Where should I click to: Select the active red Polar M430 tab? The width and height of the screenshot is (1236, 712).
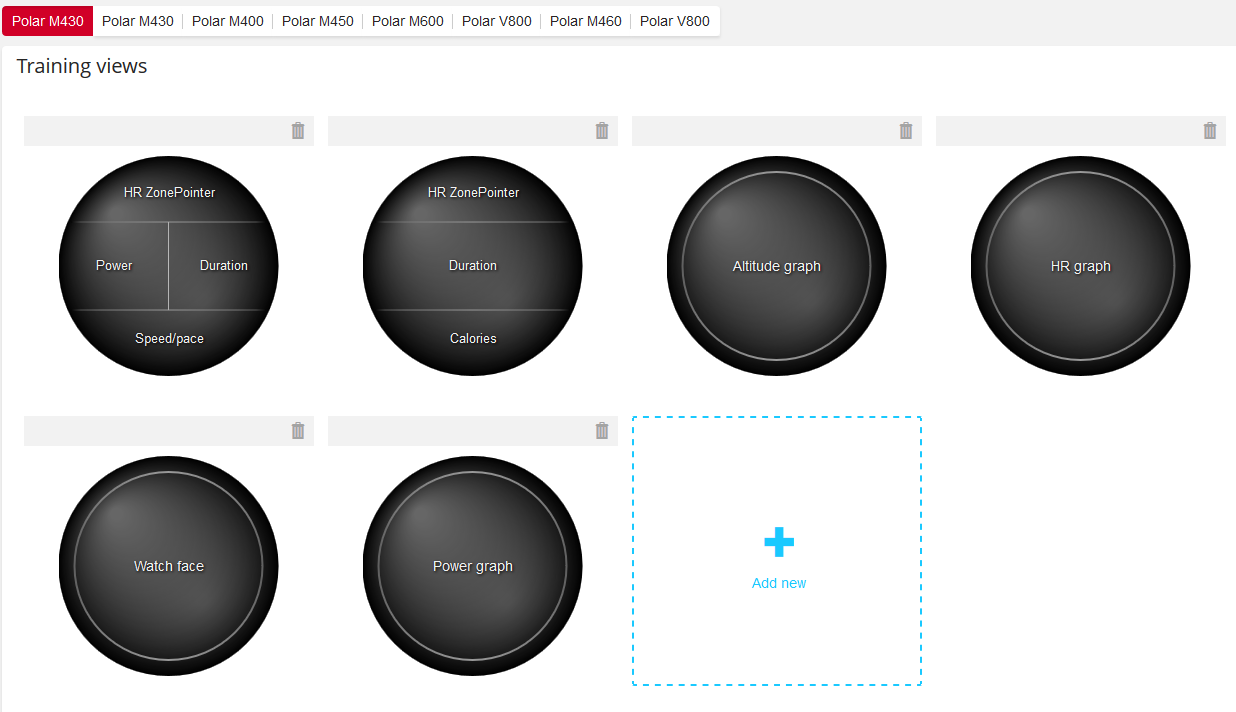[x=48, y=21]
